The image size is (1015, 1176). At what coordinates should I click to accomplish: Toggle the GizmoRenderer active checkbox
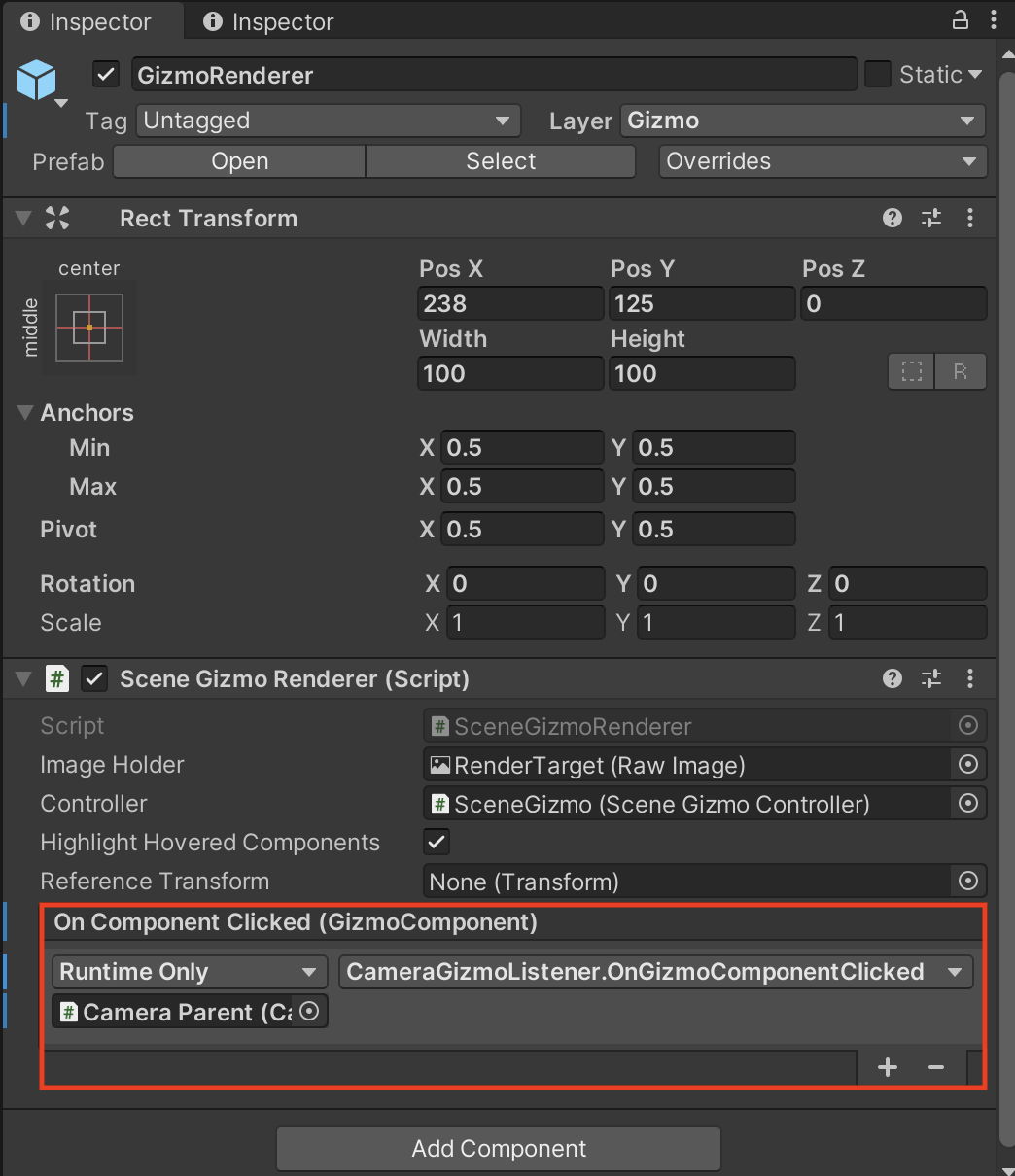coord(105,74)
